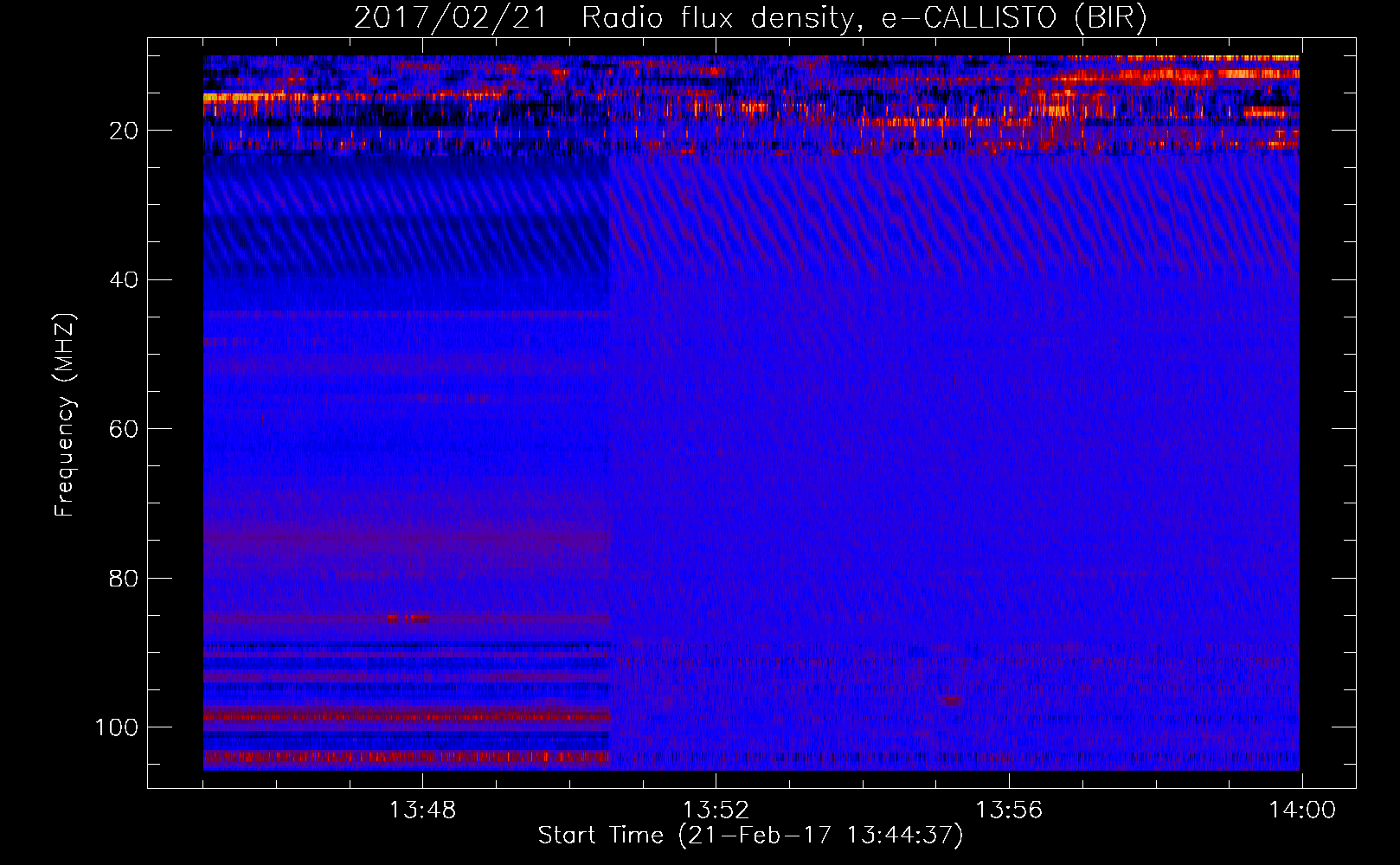
Task: Click the "13:52" time tick label
Action: tap(716, 811)
